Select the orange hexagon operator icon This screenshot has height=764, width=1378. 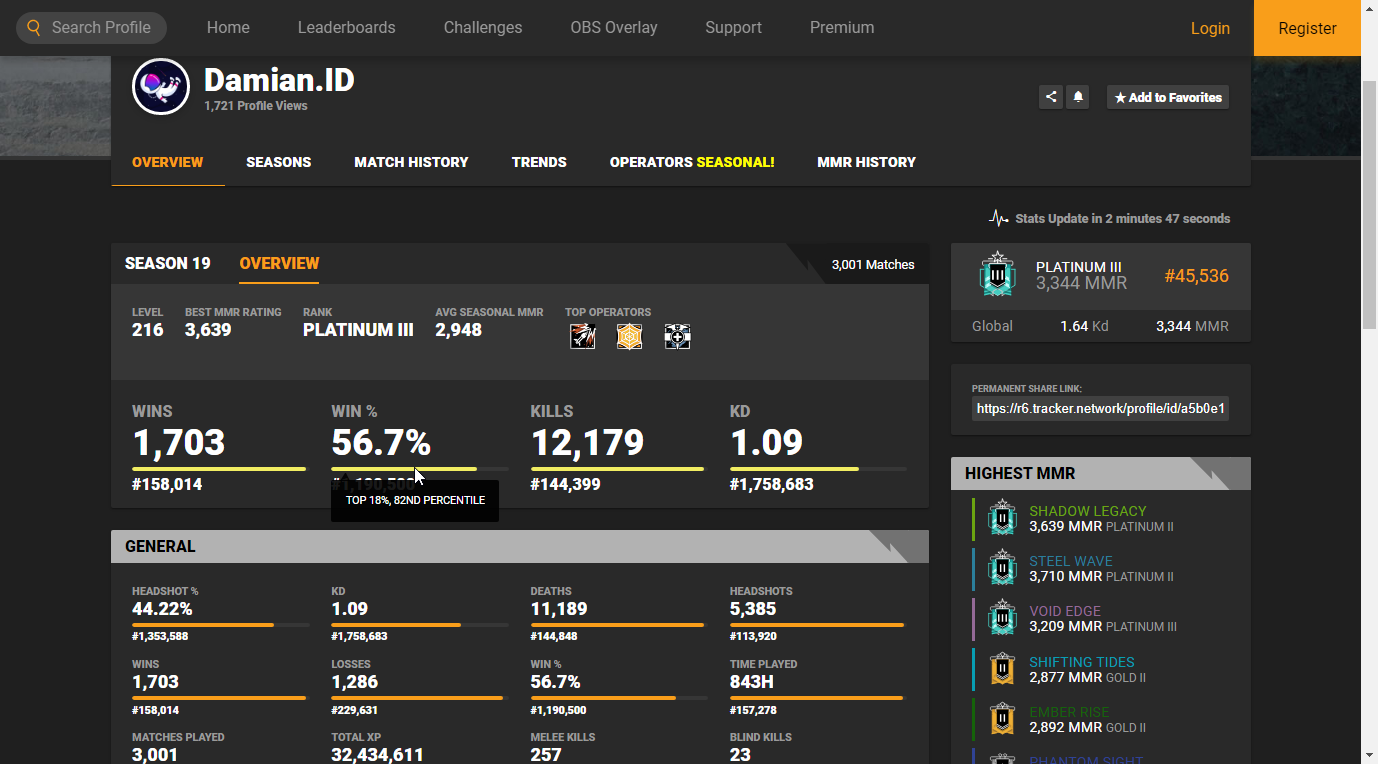[629, 337]
